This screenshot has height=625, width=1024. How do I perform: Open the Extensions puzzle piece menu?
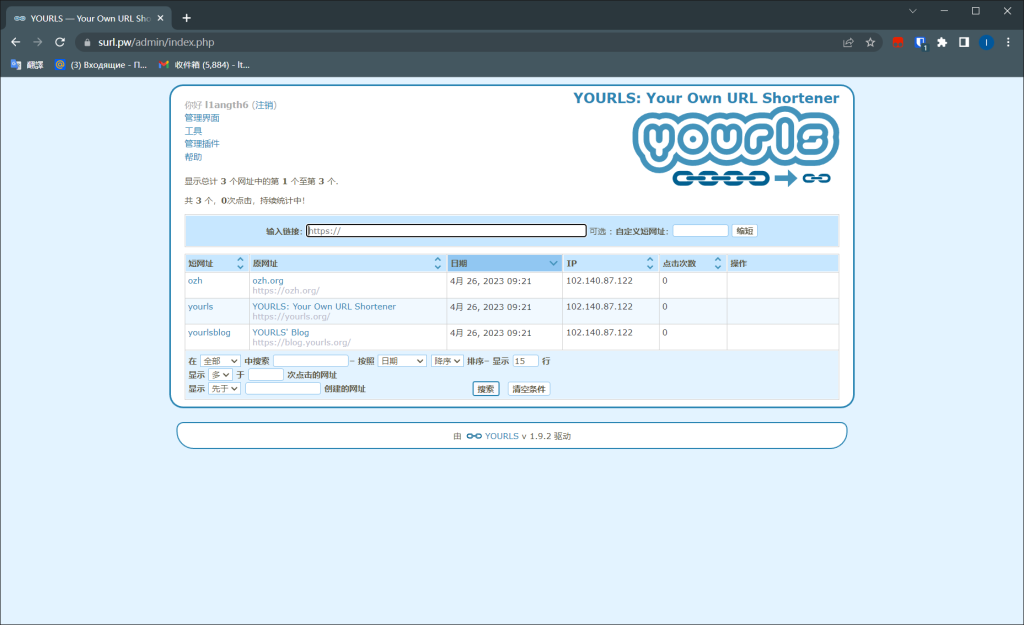tap(942, 42)
